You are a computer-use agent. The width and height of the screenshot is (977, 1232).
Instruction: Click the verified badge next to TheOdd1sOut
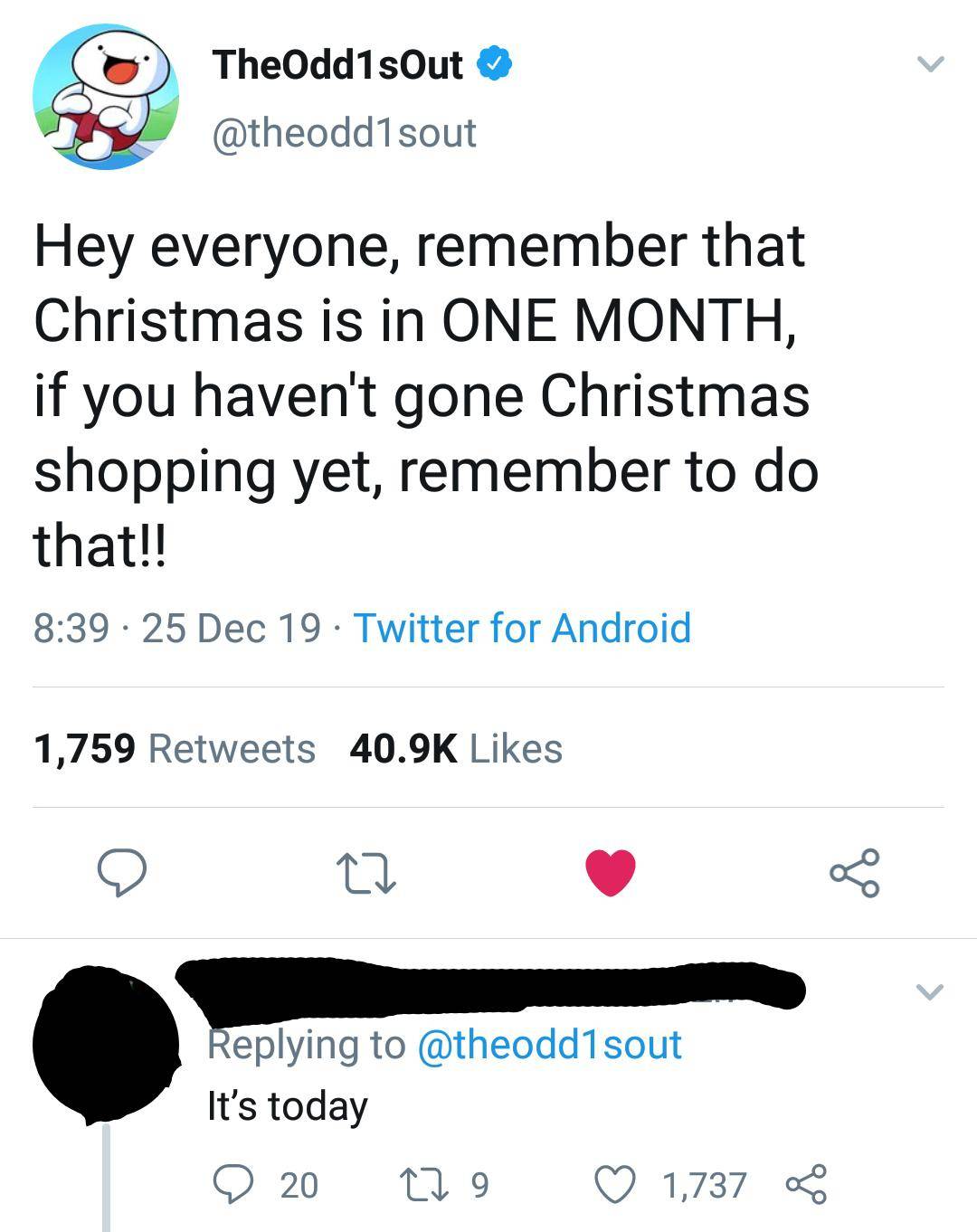click(x=492, y=64)
